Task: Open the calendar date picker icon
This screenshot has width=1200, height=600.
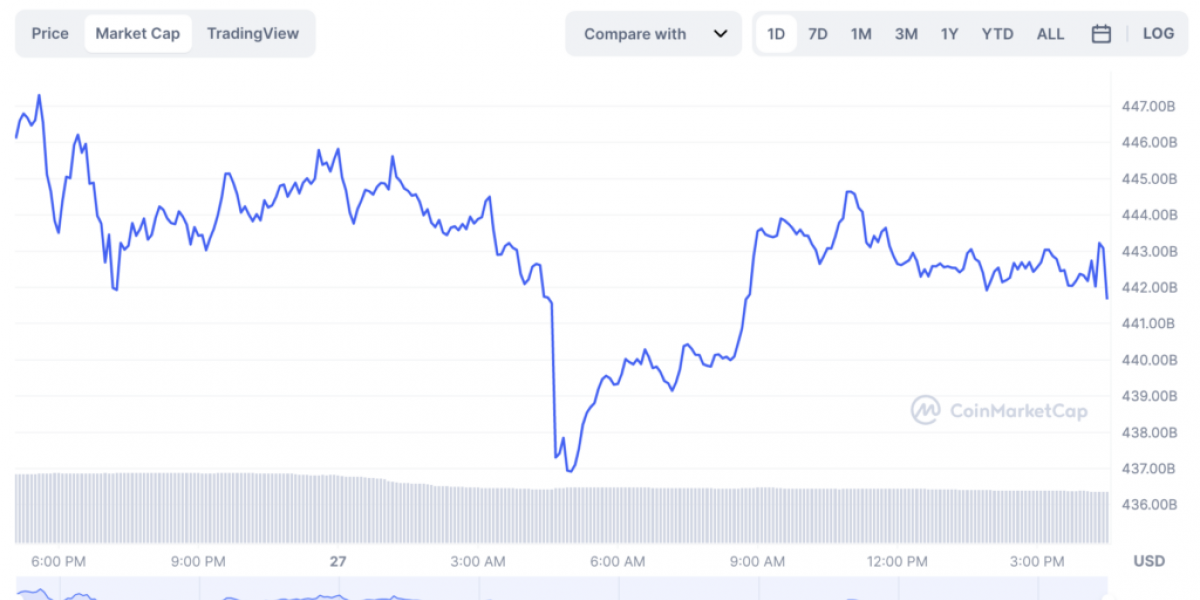Action: point(1101,34)
